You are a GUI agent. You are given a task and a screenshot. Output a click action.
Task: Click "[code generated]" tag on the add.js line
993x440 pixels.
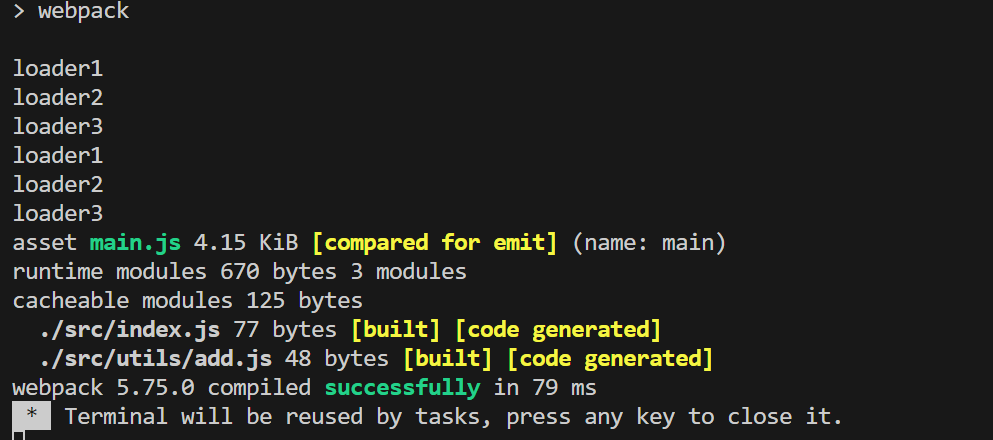click(610, 358)
